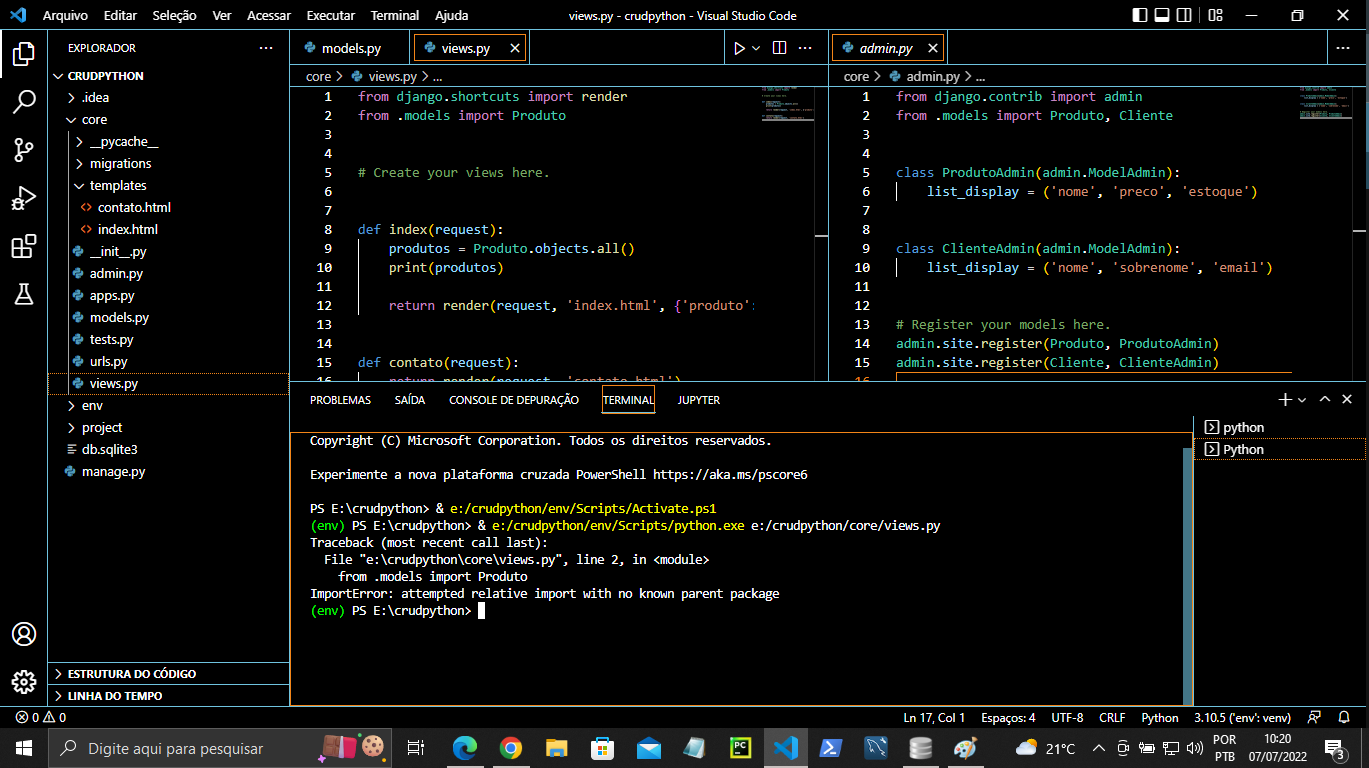This screenshot has height=768, width=1369.
Task: Click the UTF-8 encoding indicator
Action: pos(1067,718)
